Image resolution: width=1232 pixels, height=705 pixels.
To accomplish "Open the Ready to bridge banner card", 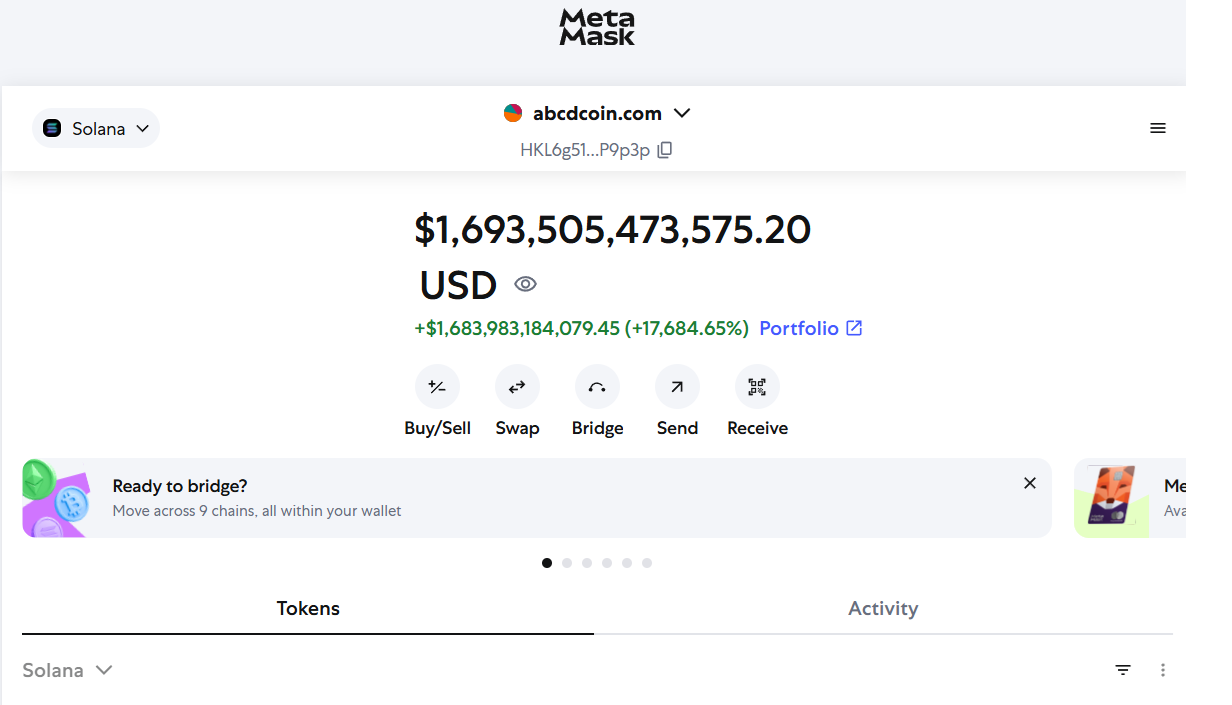I will pyautogui.click(x=500, y=498).
